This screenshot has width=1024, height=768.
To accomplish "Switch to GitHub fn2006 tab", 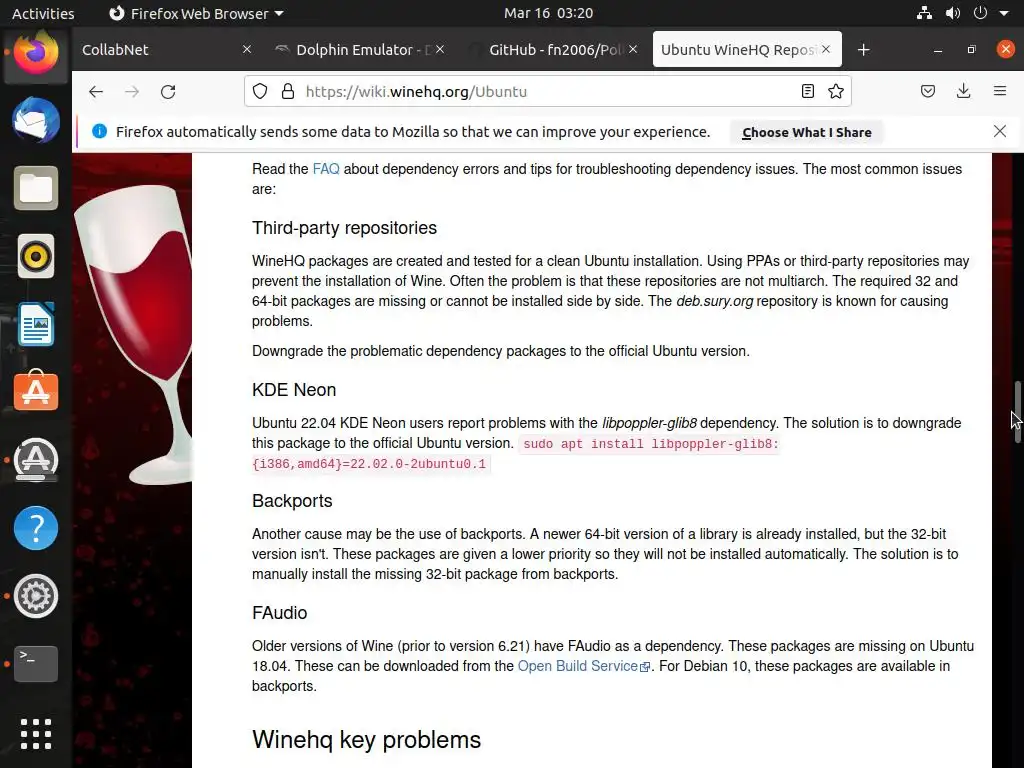I will [x=554, y=50].
